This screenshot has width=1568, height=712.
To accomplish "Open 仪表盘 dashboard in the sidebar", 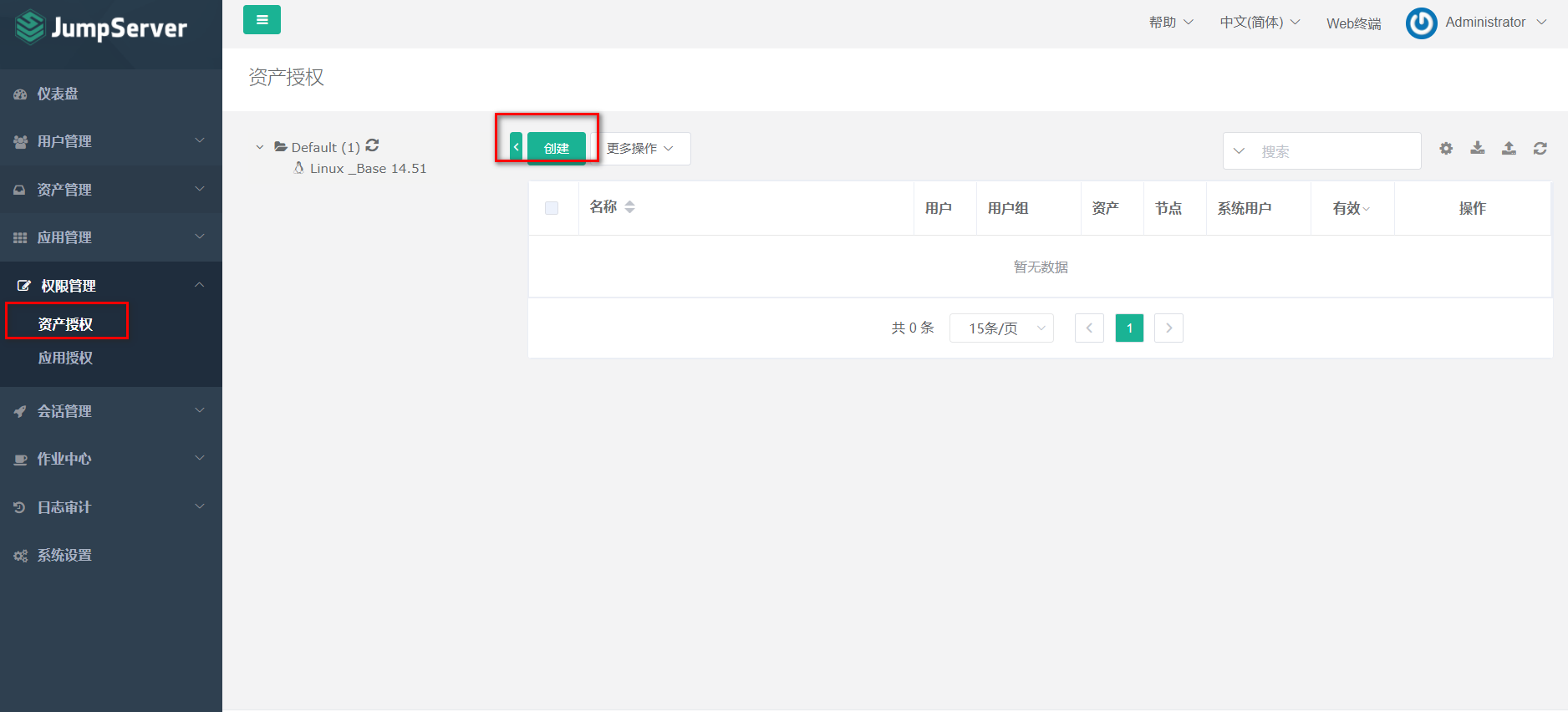I will click(110, 94).
